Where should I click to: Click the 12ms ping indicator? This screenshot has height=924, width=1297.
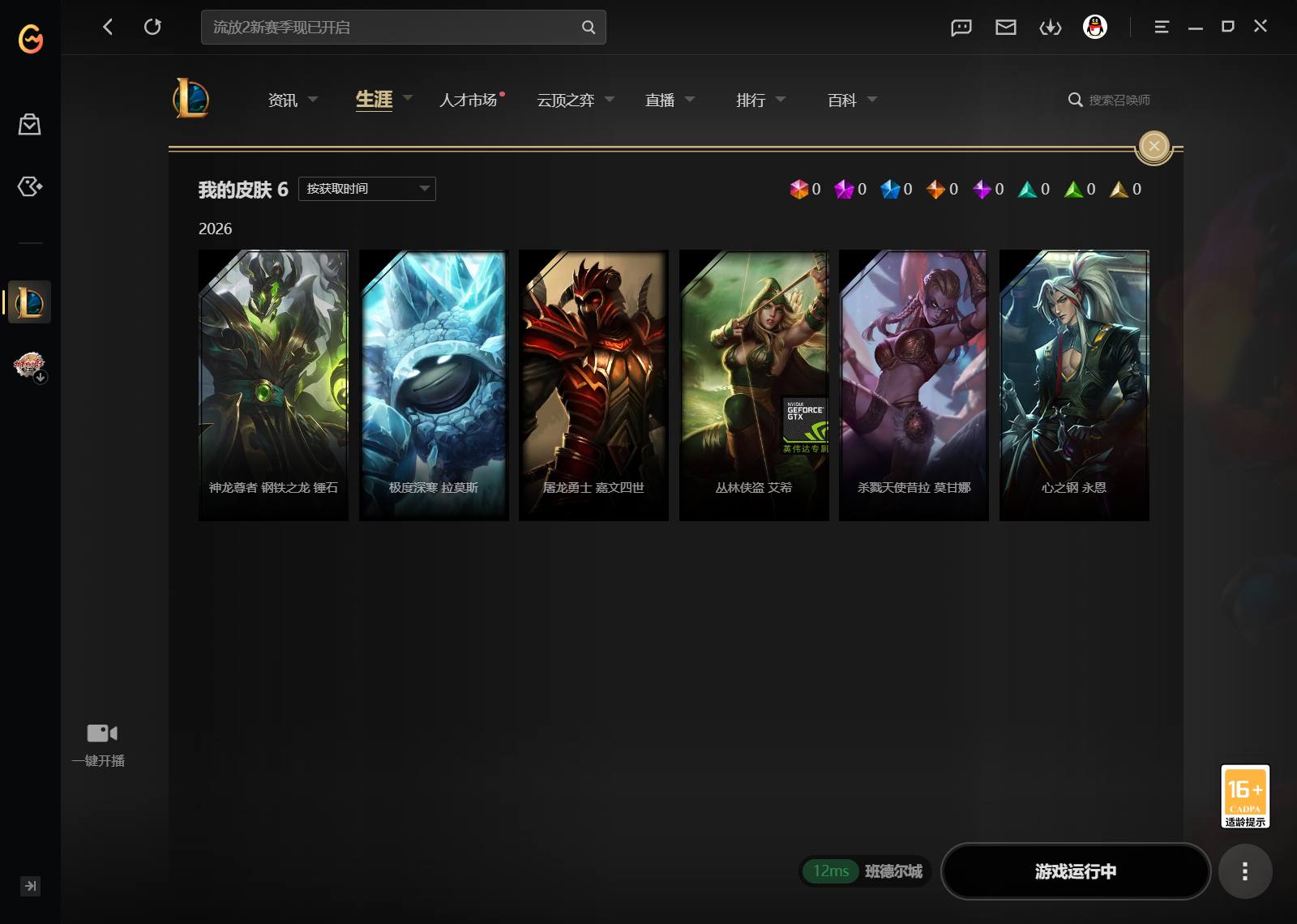[x=831, y=871]
